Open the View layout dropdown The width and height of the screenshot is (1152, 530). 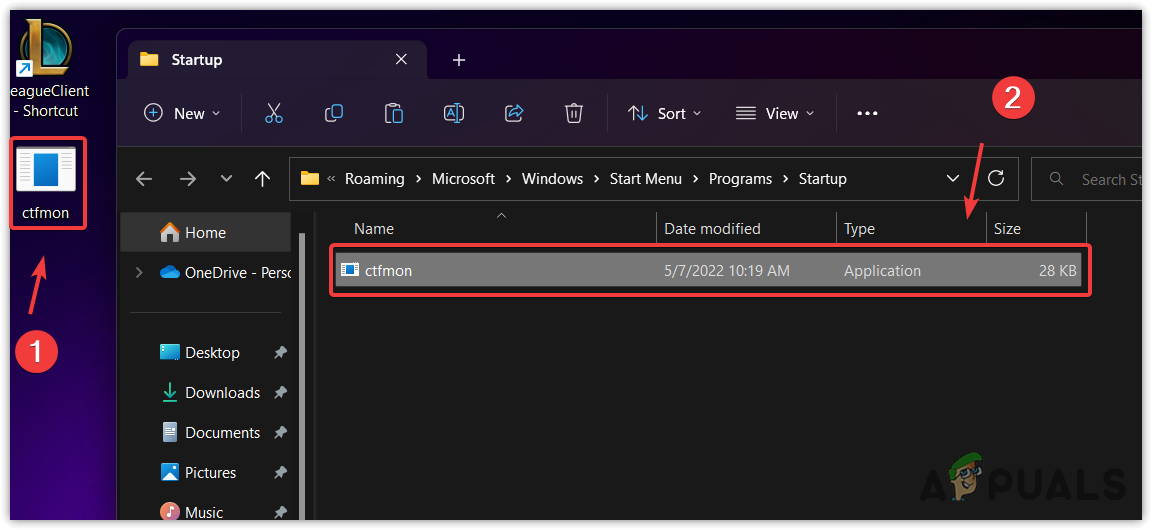click(774, 113)
